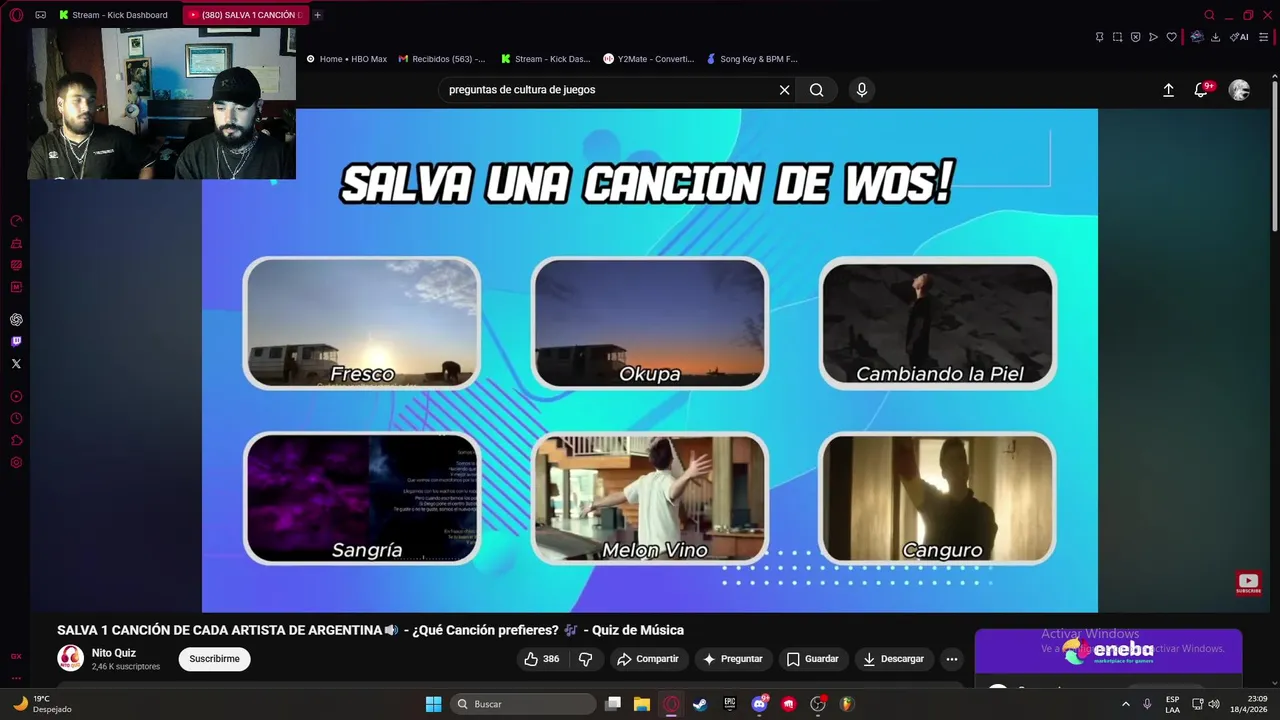Open Epic Games from taskbar
This screenshot has height=720, width=1280.
(x=730, y=704)
